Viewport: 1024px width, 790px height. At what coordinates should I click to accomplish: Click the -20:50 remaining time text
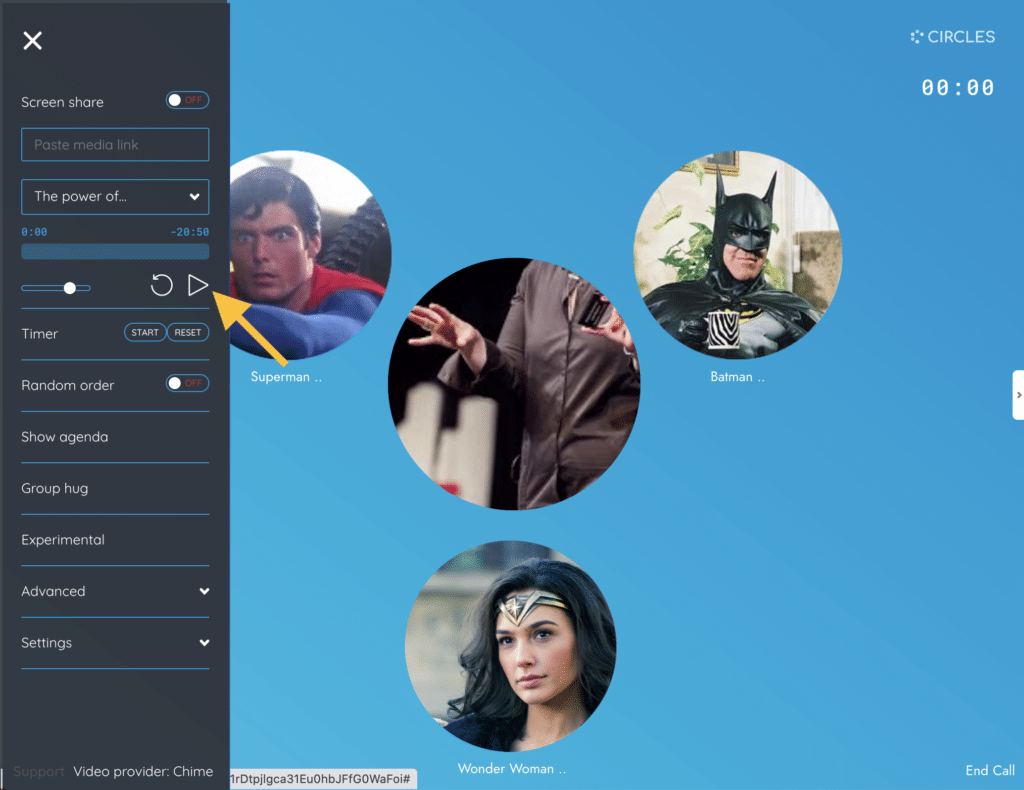[190, 232]
